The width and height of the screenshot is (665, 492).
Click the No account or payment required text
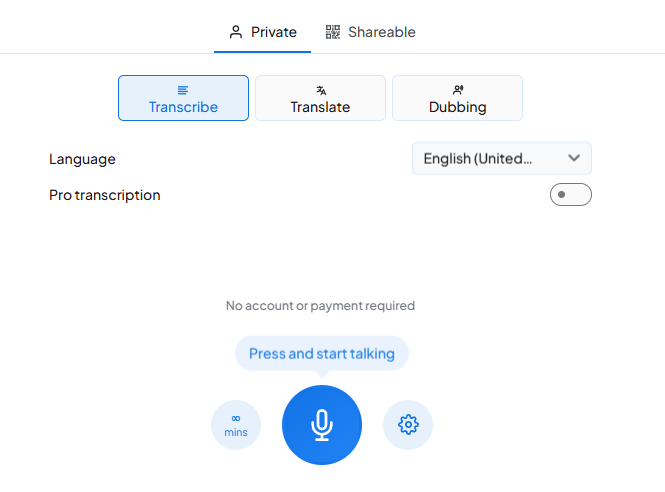tap(320, 306)
